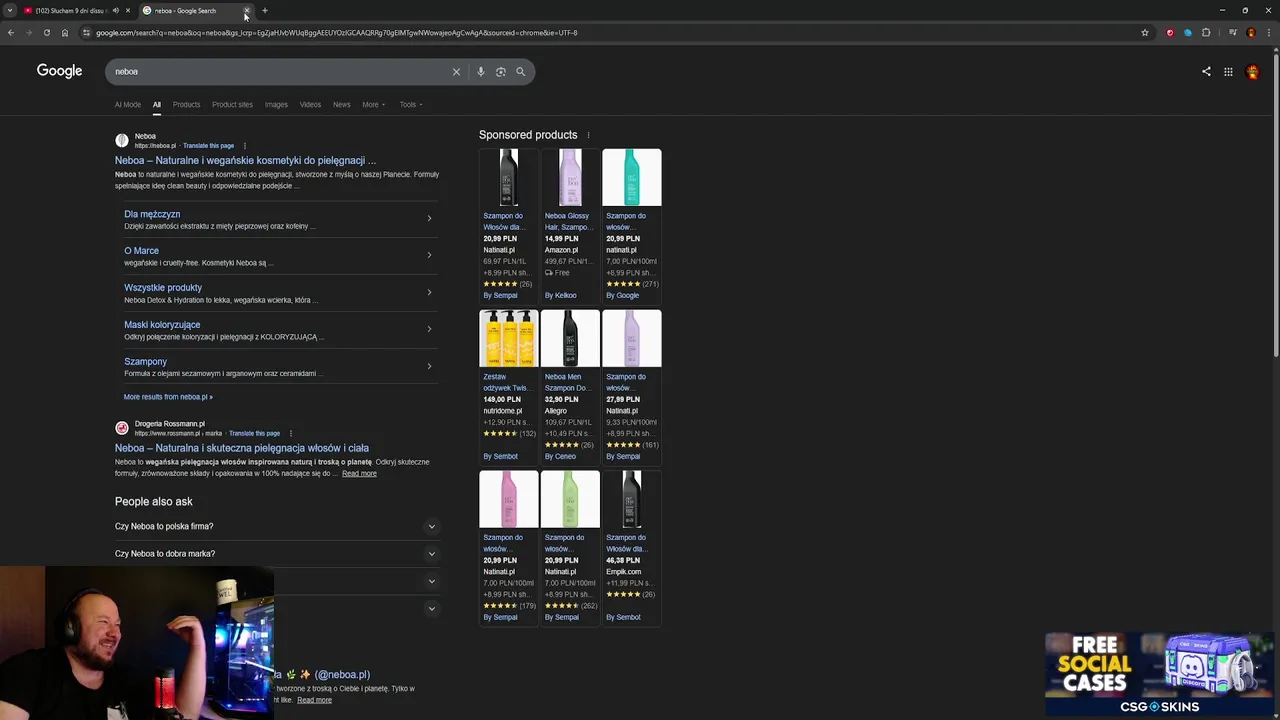Screen dimensions: 1280x720
Task: Open options for the Rossmann result
Action: pyautogui.click(x=290, y=433)
